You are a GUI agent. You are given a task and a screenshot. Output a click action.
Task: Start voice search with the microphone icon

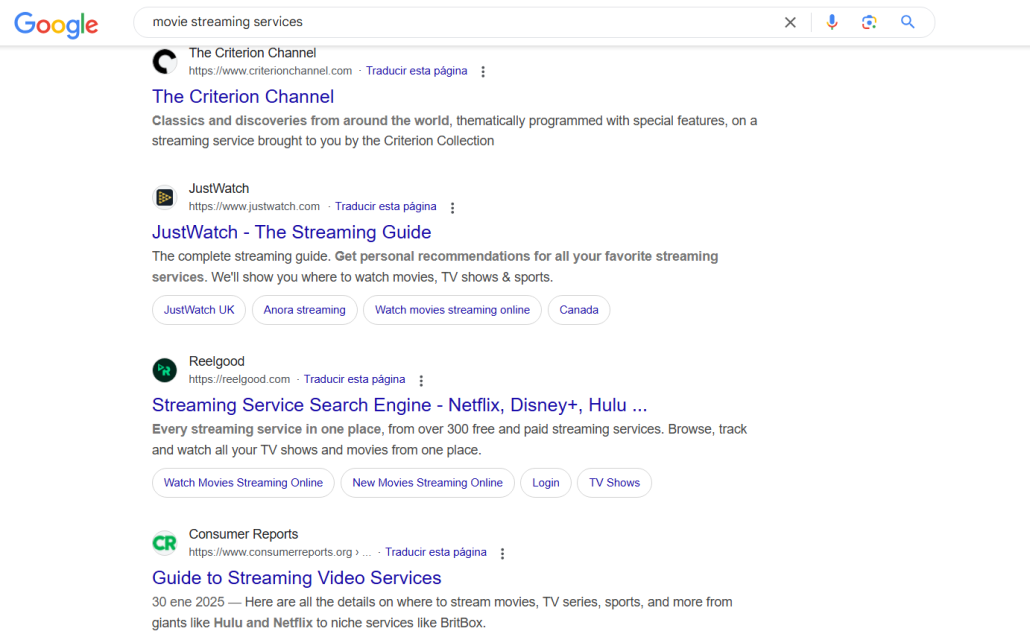[832, 22]
